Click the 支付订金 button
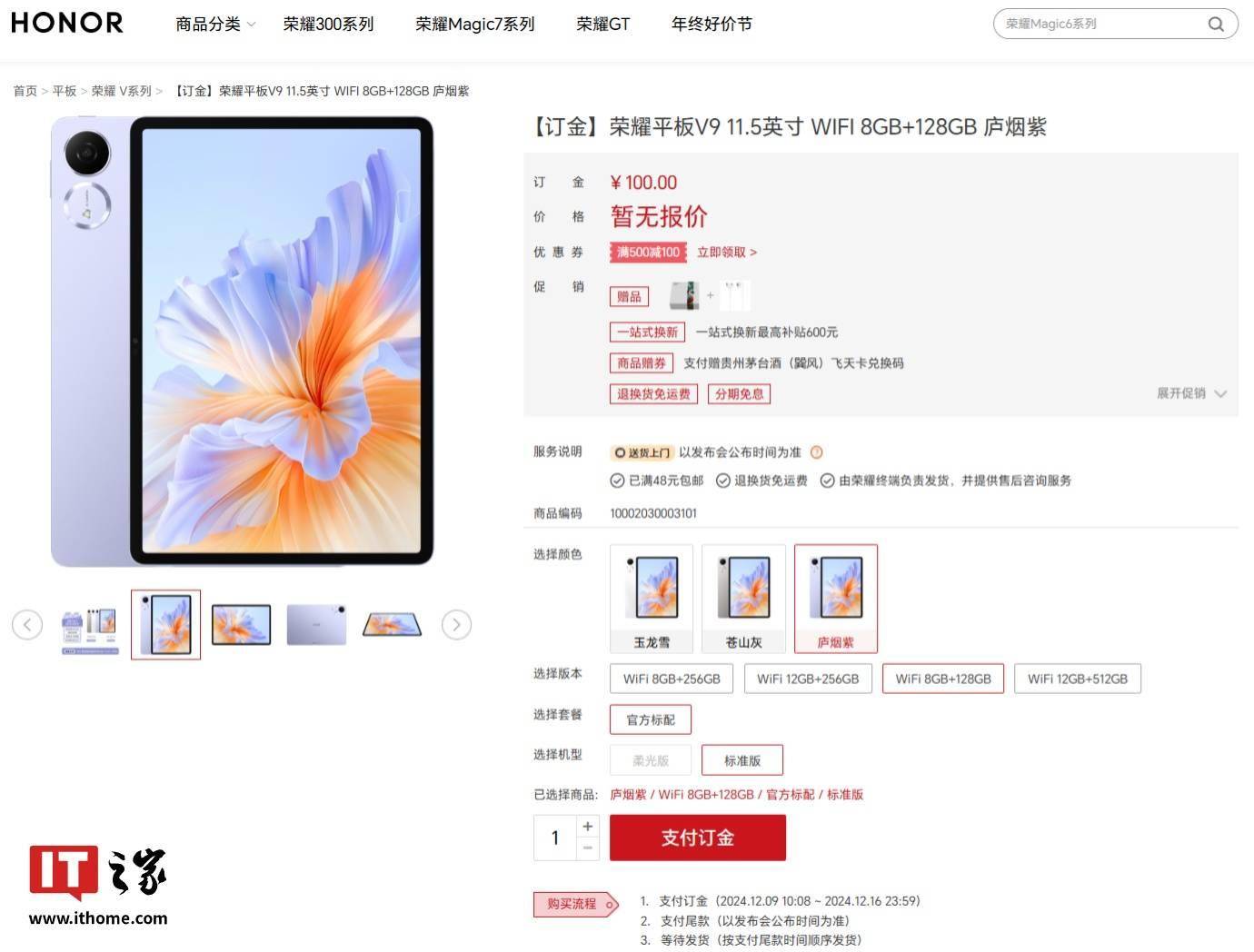 click(x=698, y=838)
